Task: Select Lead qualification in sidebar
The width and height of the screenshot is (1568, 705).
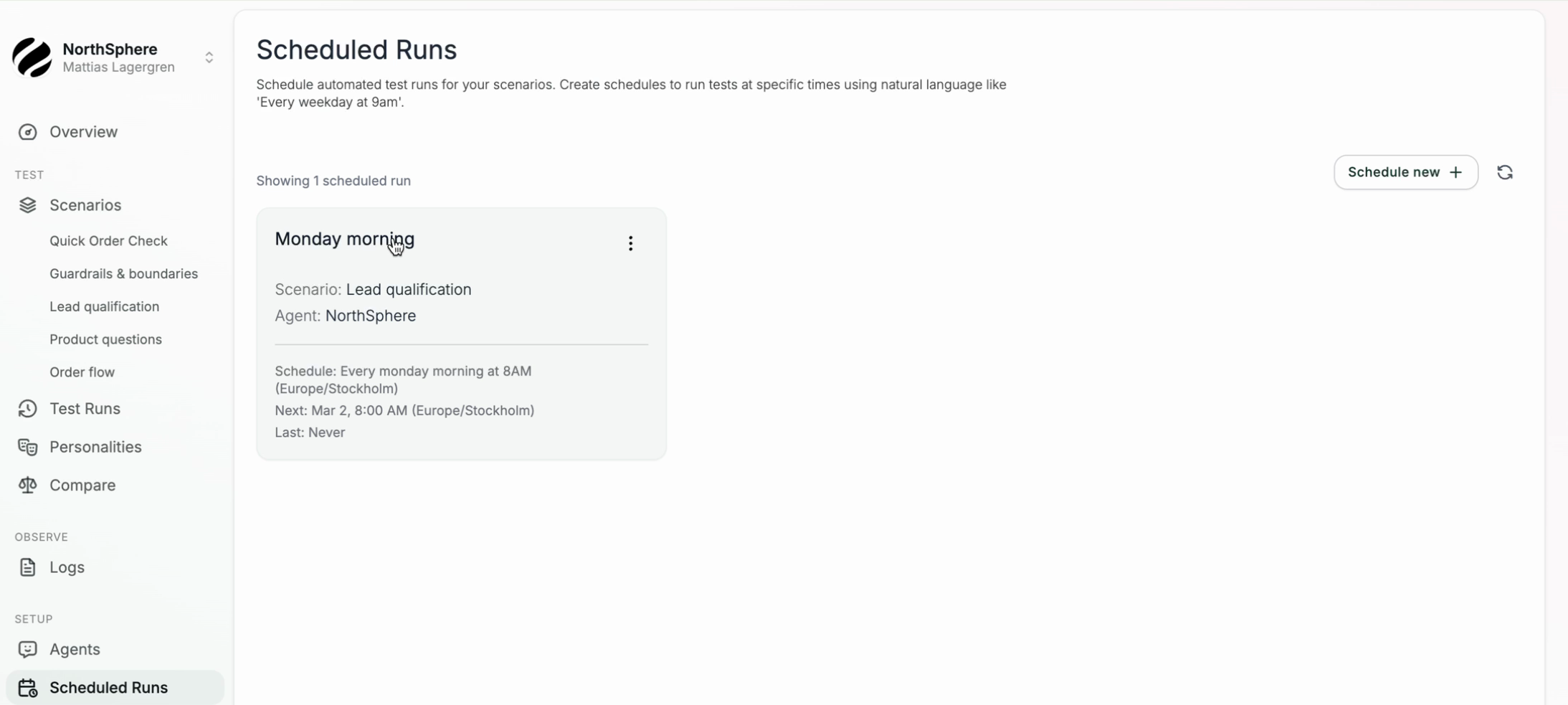Action: [104, 307]
